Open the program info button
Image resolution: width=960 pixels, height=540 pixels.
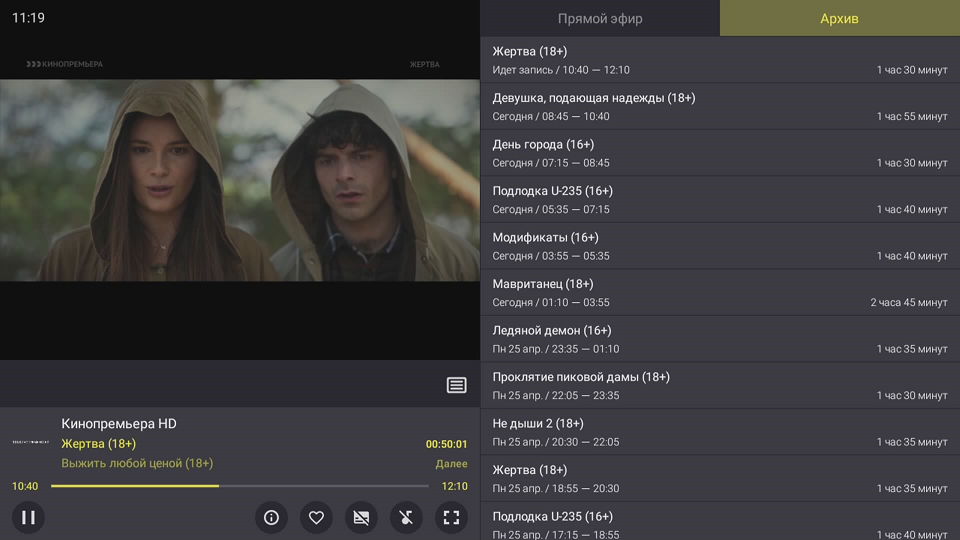(271, 517)
